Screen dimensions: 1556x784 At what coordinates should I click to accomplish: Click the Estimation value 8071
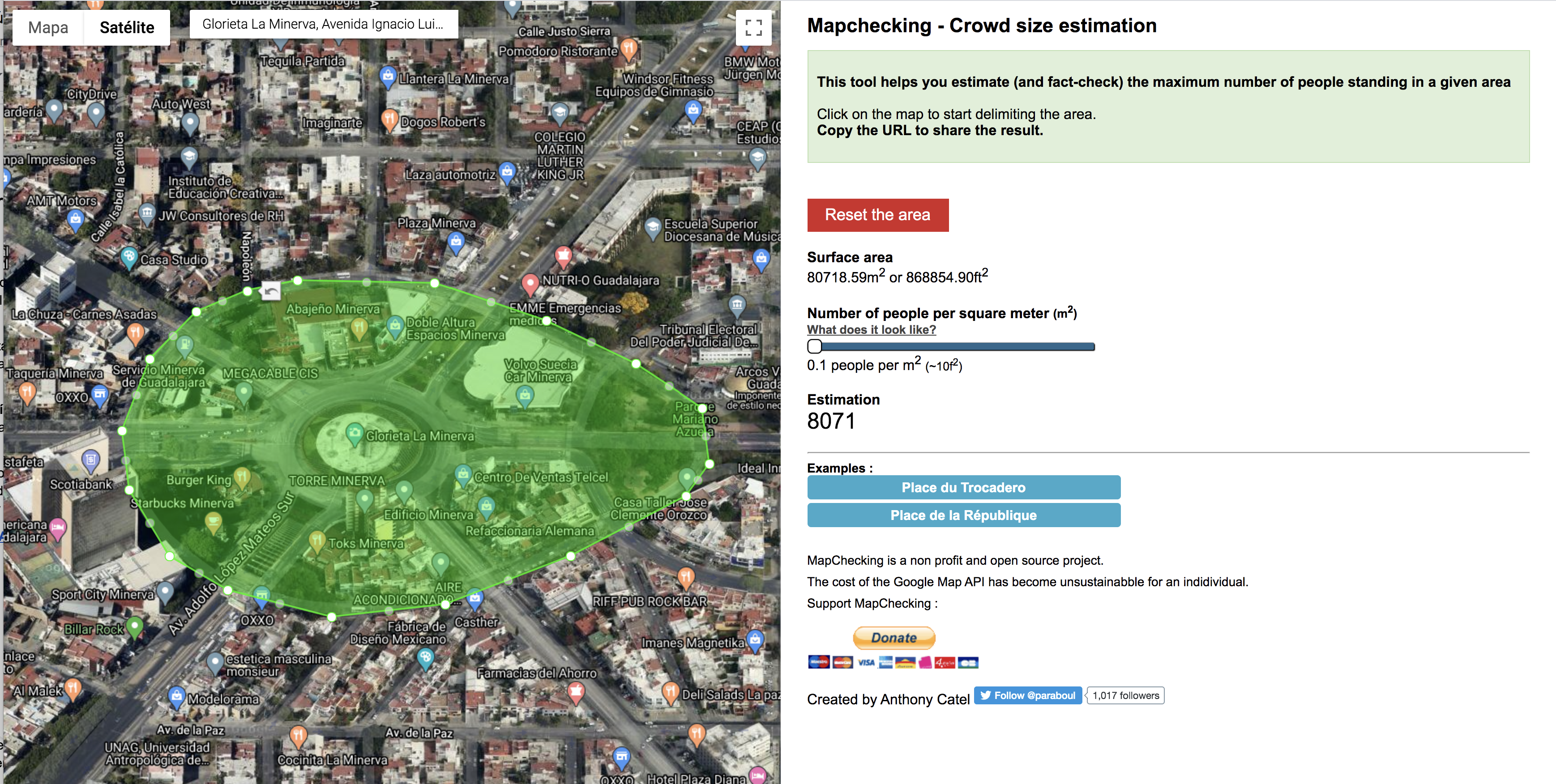click(831, 421)
